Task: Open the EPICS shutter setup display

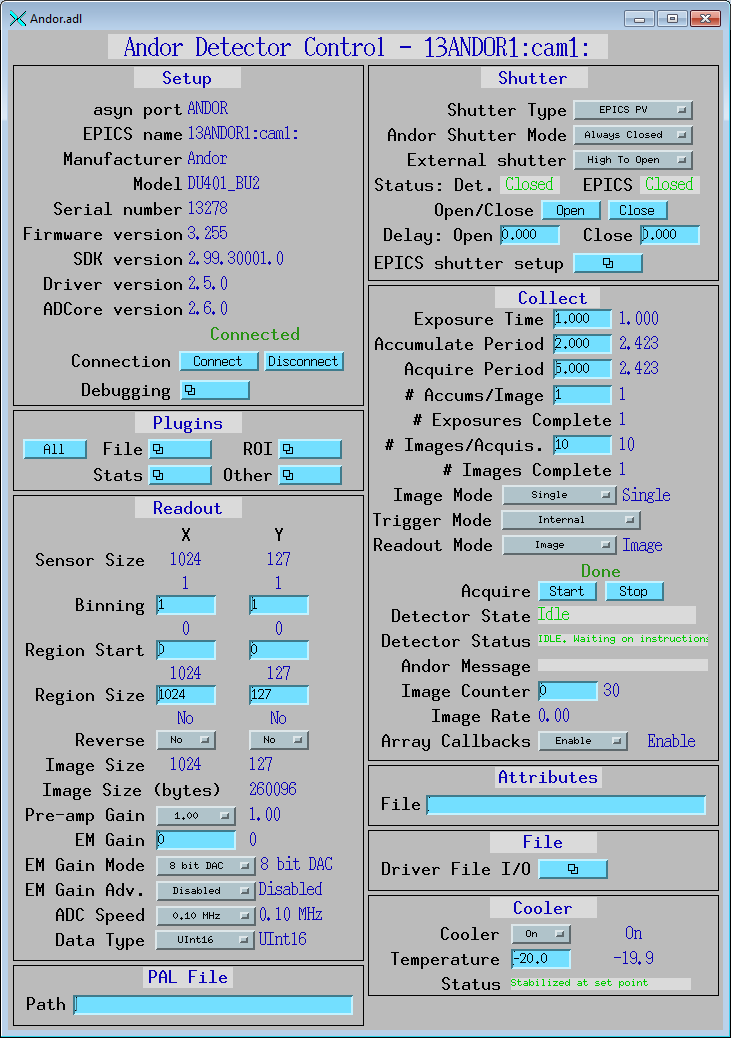Action: (608, 263)
